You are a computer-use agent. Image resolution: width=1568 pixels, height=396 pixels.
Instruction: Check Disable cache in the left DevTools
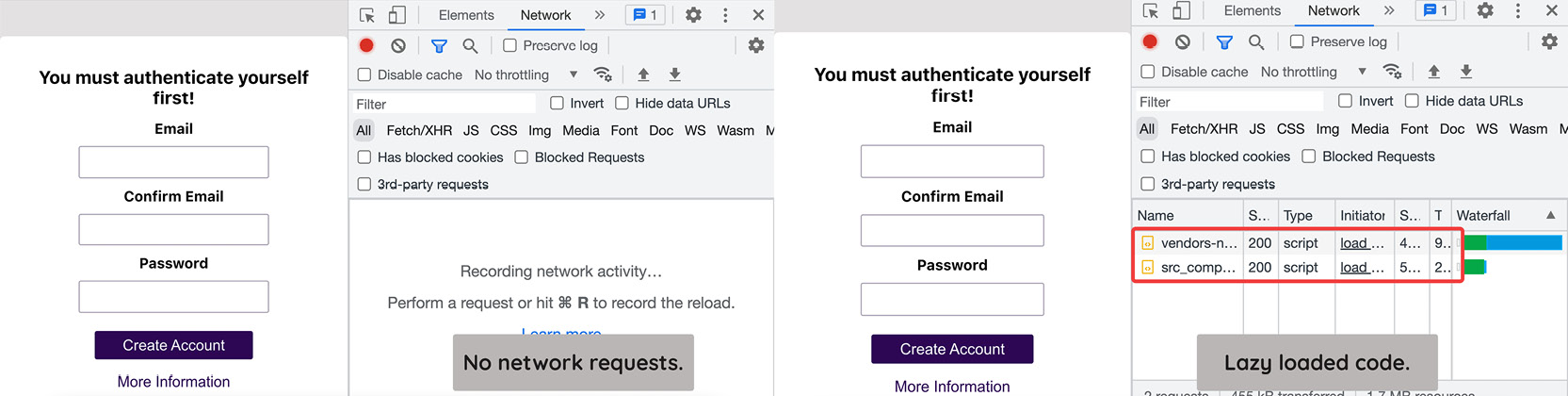coord(364,74)
